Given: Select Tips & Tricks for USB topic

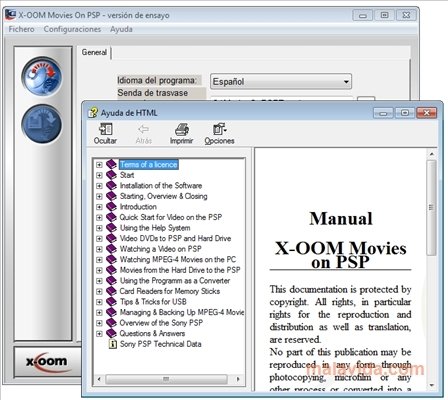Looking at the screenshot, I should 153,302.
